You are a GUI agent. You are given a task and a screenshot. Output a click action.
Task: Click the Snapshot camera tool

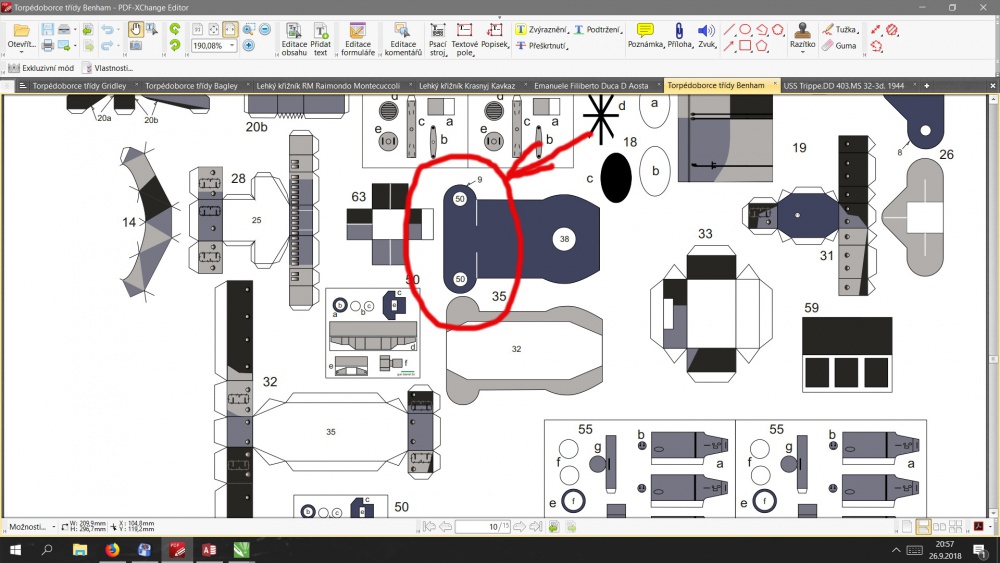(135, 45)
